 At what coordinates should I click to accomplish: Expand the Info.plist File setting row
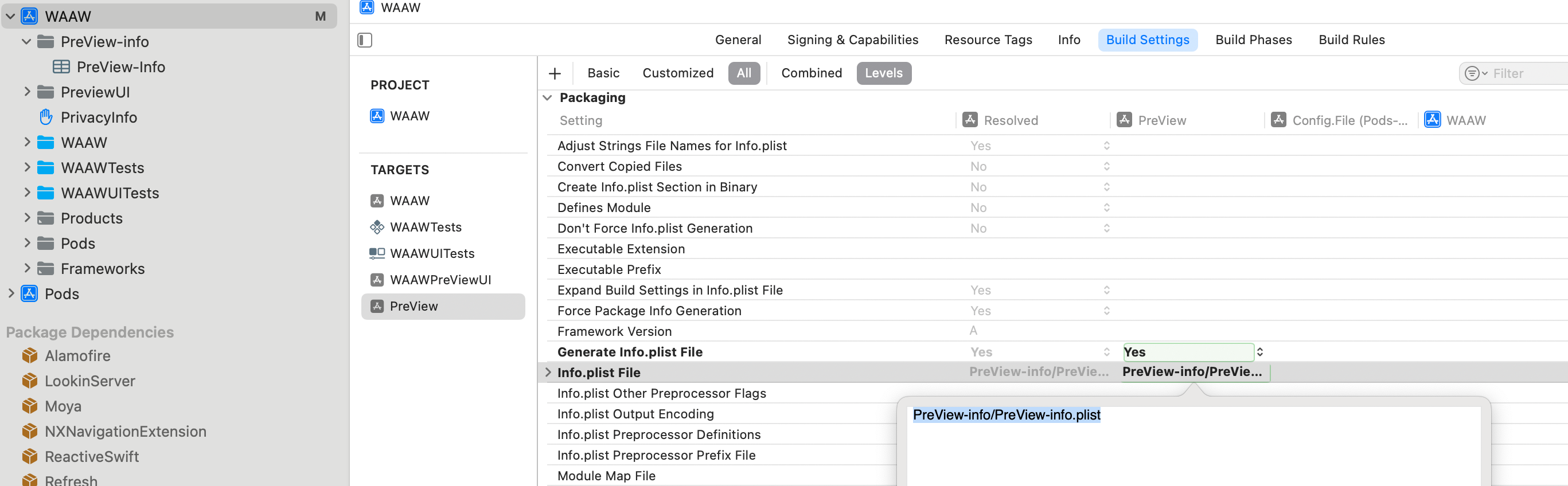point(548,373)
